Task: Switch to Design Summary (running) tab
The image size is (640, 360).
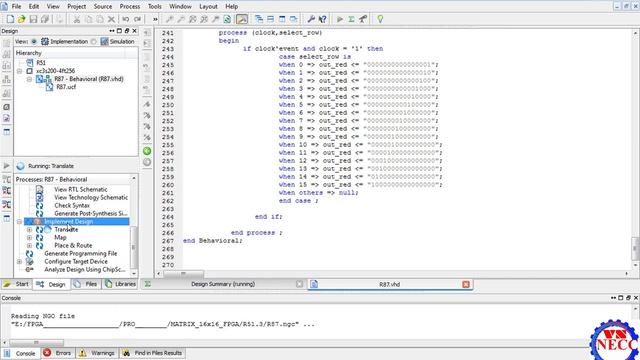Action: tap(223, 284)
